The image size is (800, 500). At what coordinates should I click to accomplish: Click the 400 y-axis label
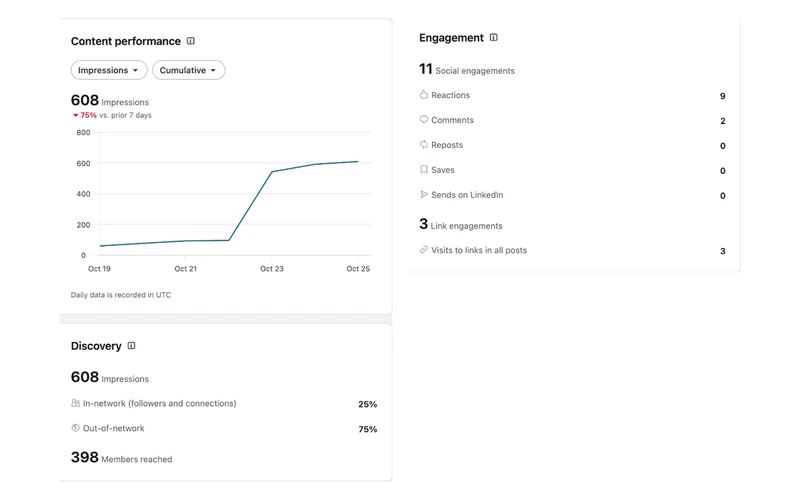tap(83, 194)
